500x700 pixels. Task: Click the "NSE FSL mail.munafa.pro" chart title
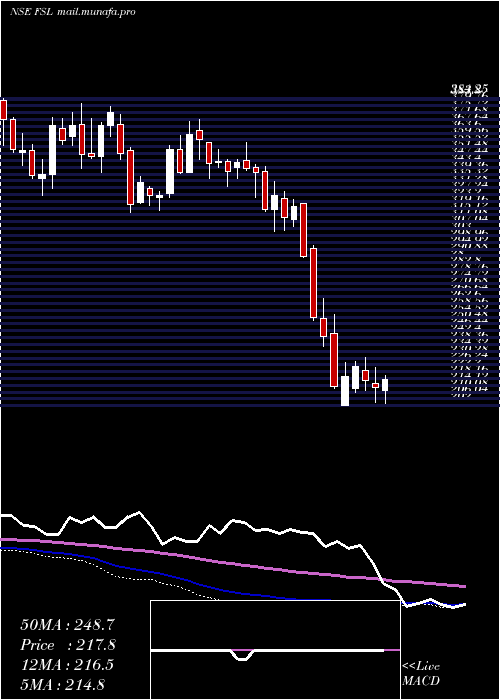[x=72, y=12]
